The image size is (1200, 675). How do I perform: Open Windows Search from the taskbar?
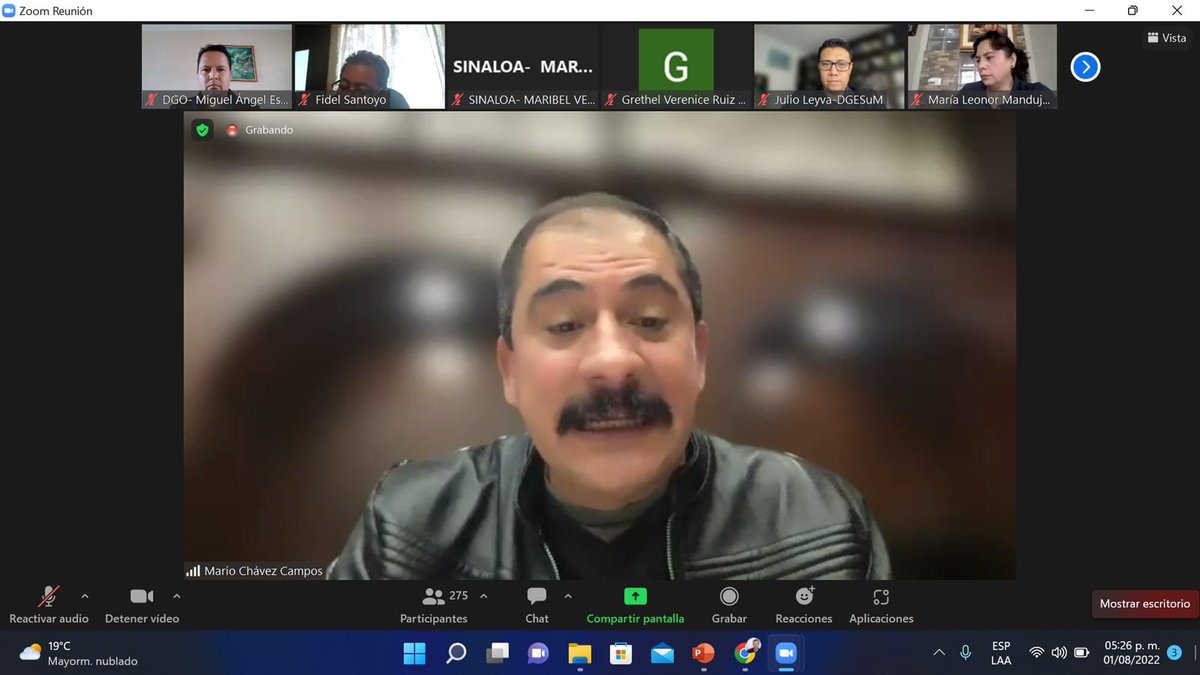(456, 654)
